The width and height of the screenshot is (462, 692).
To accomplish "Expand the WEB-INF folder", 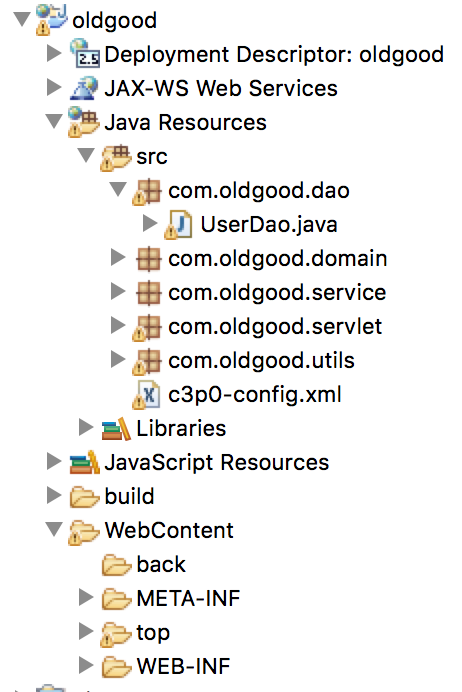I will coord(86,665).
